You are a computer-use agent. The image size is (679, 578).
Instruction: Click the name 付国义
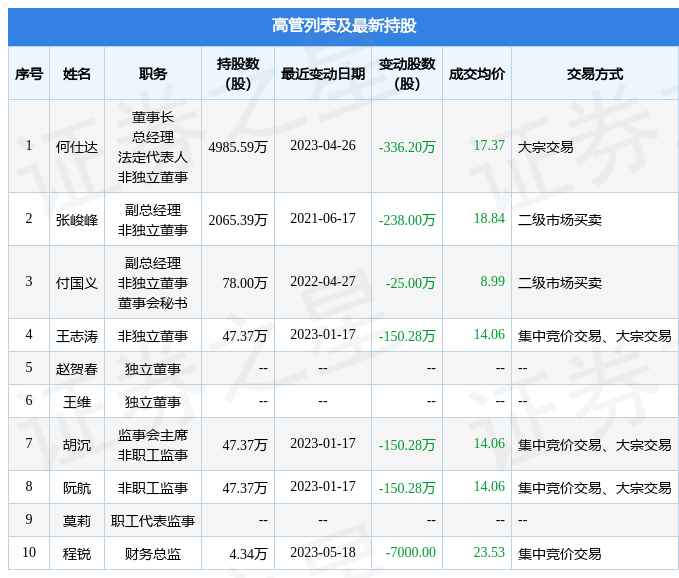[77, 283]
